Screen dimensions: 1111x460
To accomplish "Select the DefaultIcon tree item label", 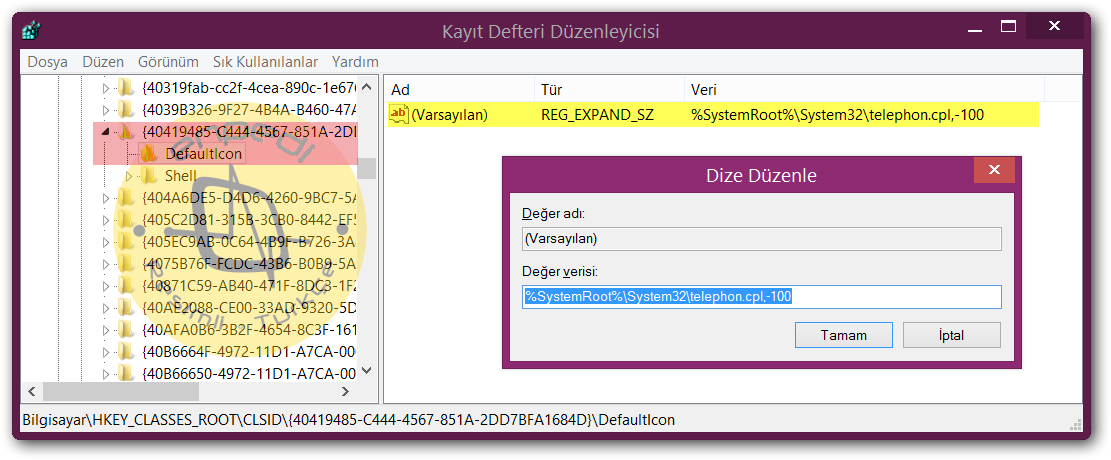I will pyautogui.click(x=203, y=154).
